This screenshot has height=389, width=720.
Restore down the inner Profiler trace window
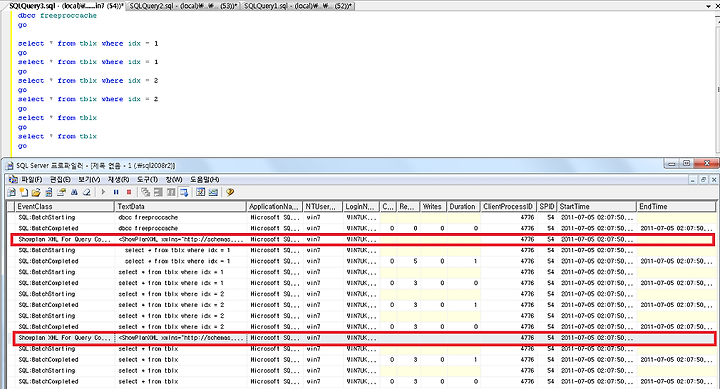coord(703,180)
